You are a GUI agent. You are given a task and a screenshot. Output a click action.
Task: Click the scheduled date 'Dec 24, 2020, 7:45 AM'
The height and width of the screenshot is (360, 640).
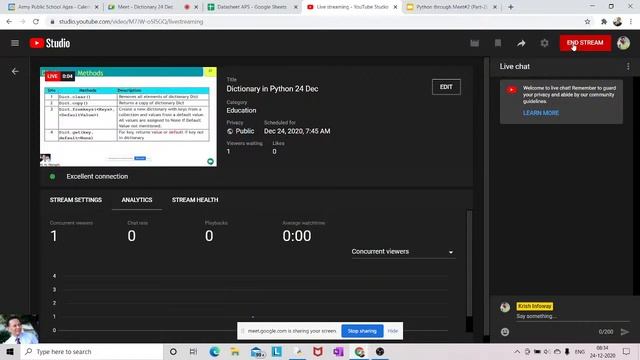[x=297, y=131]
